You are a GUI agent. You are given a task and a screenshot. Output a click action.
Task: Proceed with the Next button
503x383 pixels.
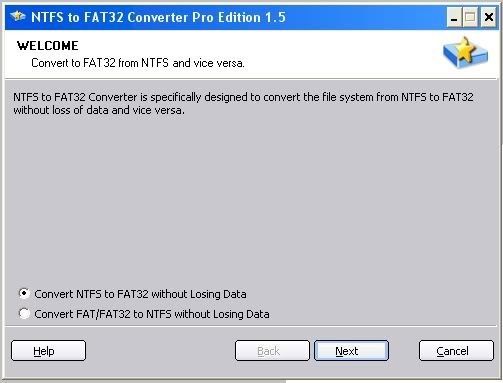pos(351,351)
